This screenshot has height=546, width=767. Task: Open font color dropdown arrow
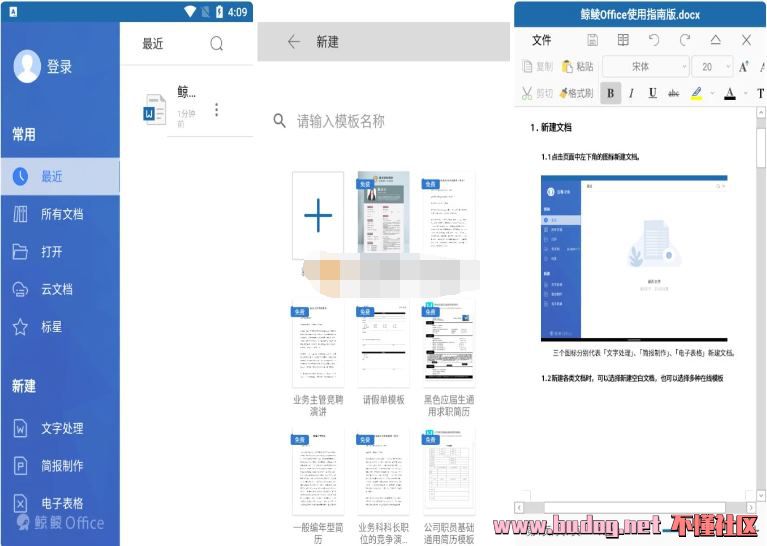[745, 93]
